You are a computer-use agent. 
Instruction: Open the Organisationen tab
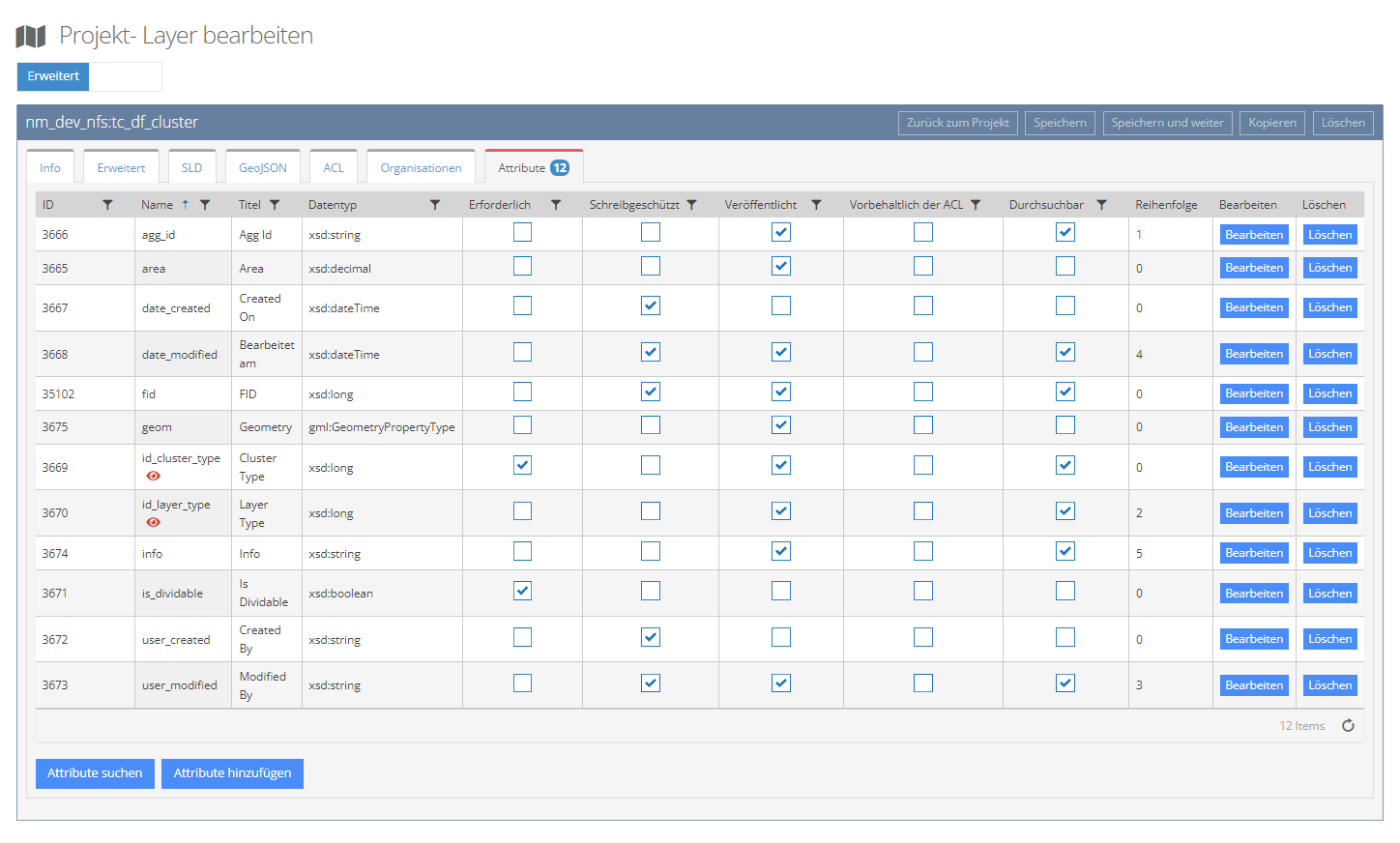[x=421, y=167]
